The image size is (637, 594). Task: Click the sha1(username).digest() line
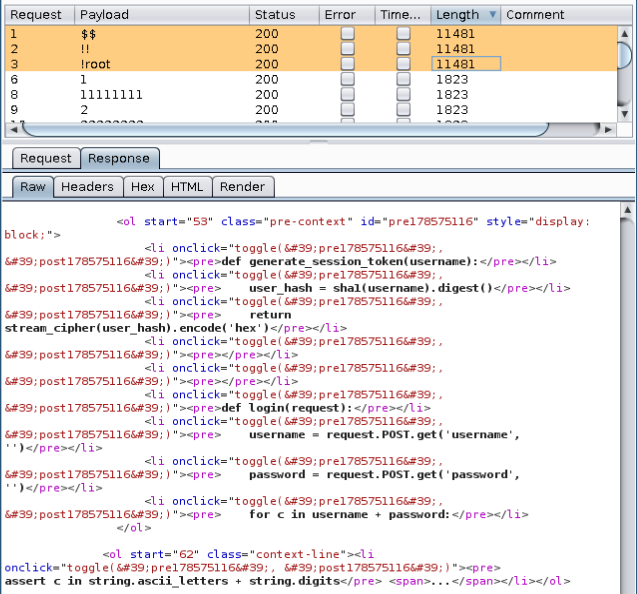(x=370, y=288)
